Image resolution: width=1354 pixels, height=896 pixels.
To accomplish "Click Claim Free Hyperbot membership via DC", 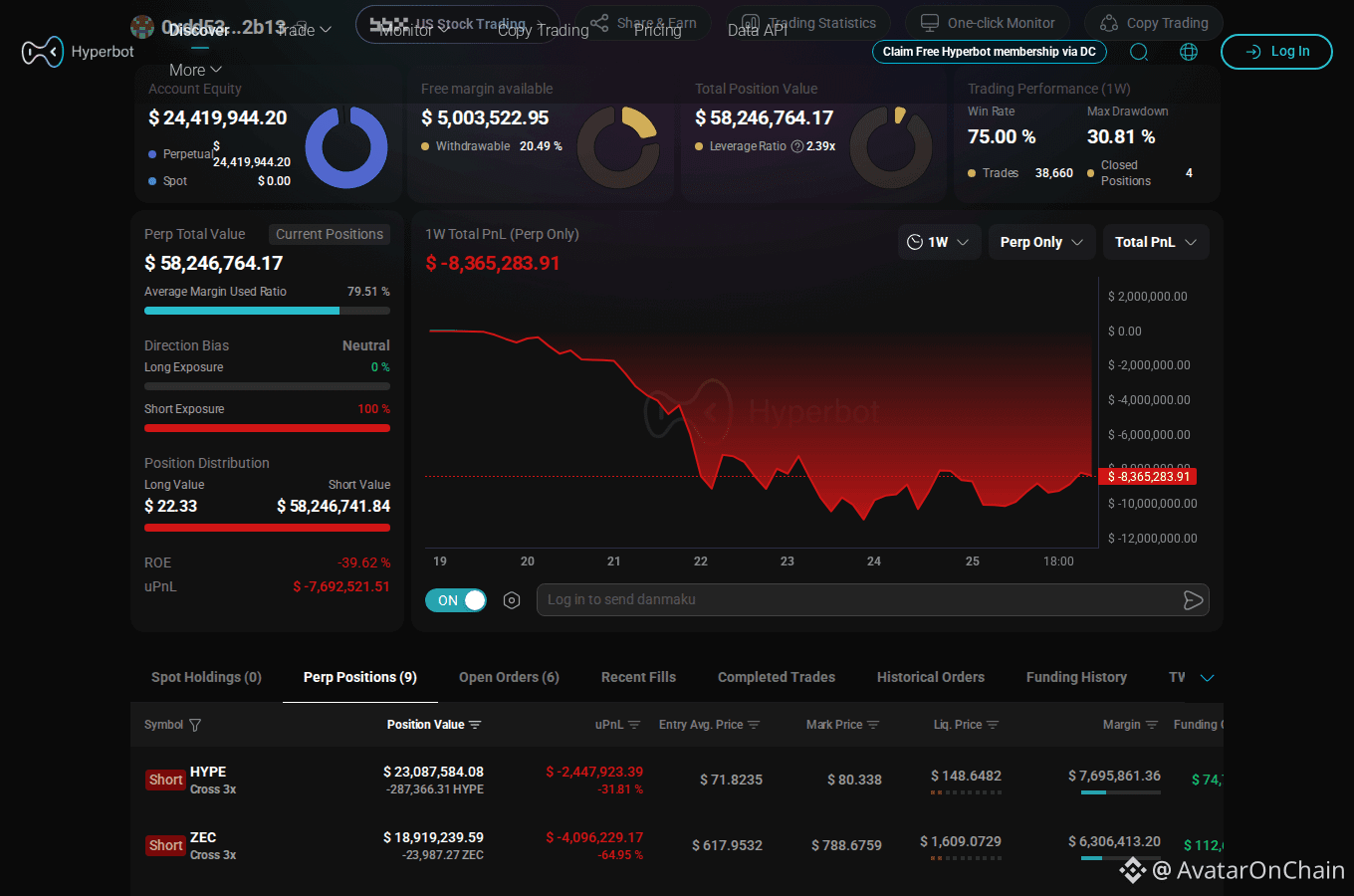I will [989, 52].
